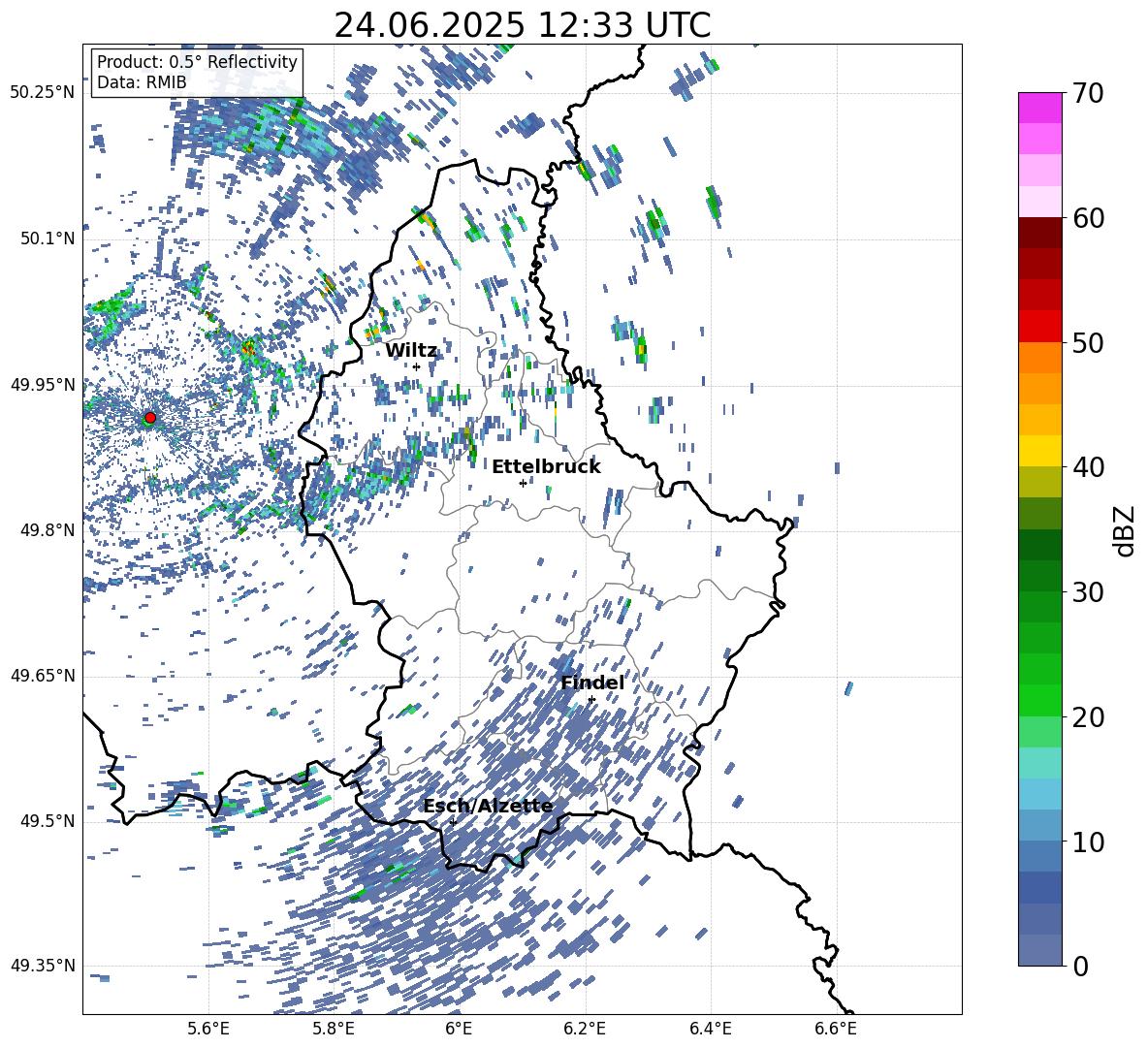
Task: Click the yellow colorbar segment at 40
Action: pos(1039,451)
